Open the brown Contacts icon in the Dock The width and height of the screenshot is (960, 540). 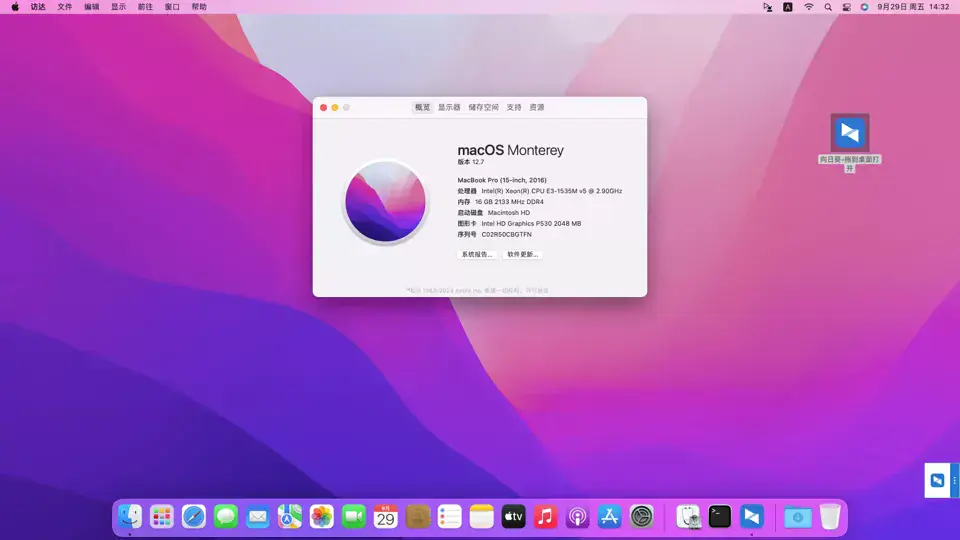[x=418, y=517]
